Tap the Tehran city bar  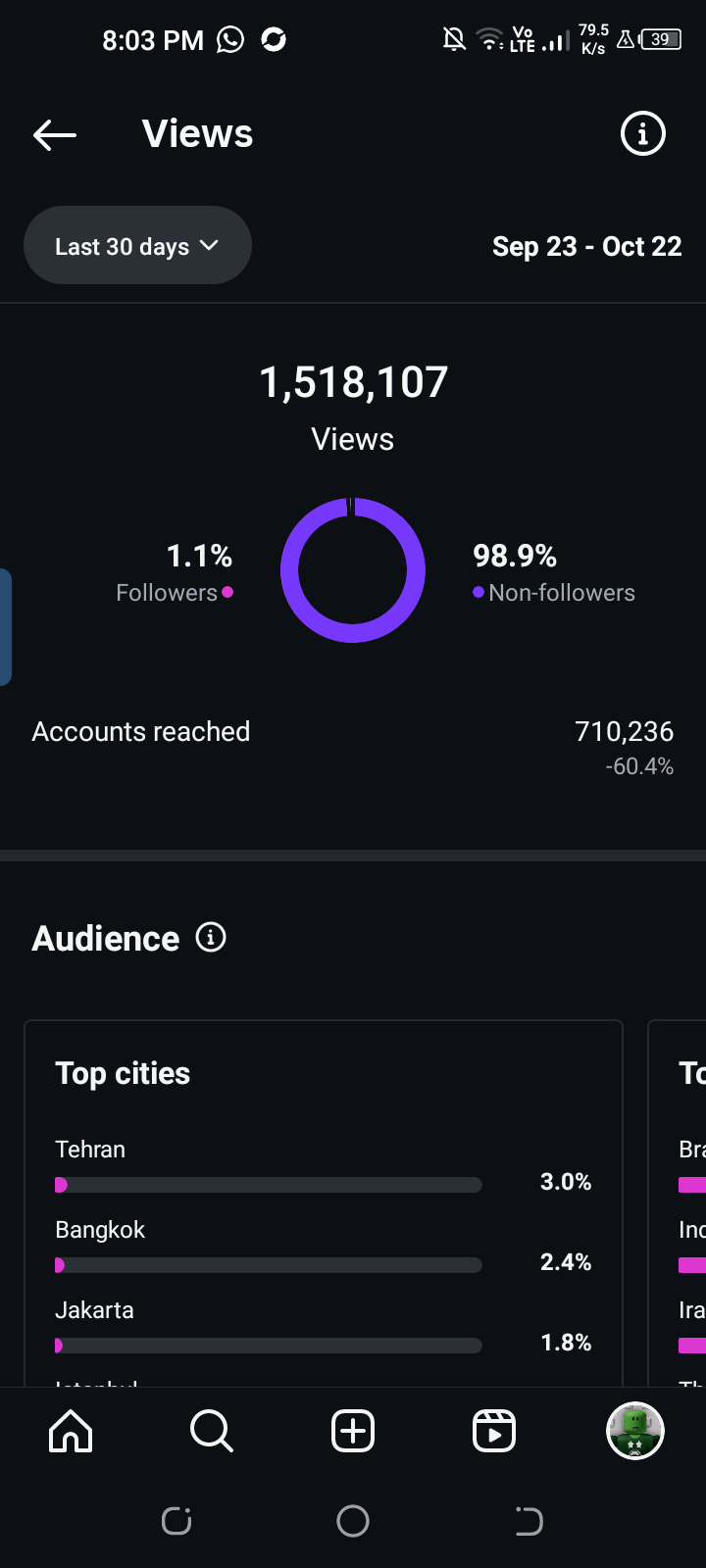[269, 1185]
